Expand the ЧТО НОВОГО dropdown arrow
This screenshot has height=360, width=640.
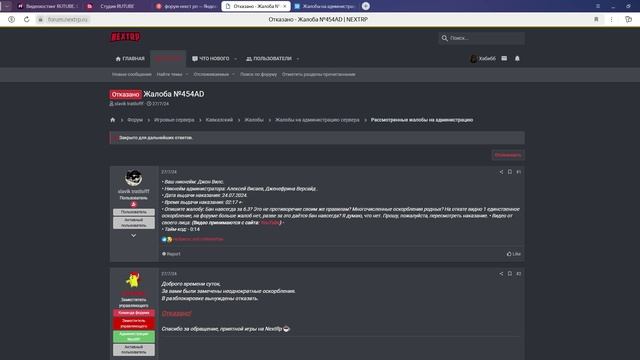[x=236, y=59]
